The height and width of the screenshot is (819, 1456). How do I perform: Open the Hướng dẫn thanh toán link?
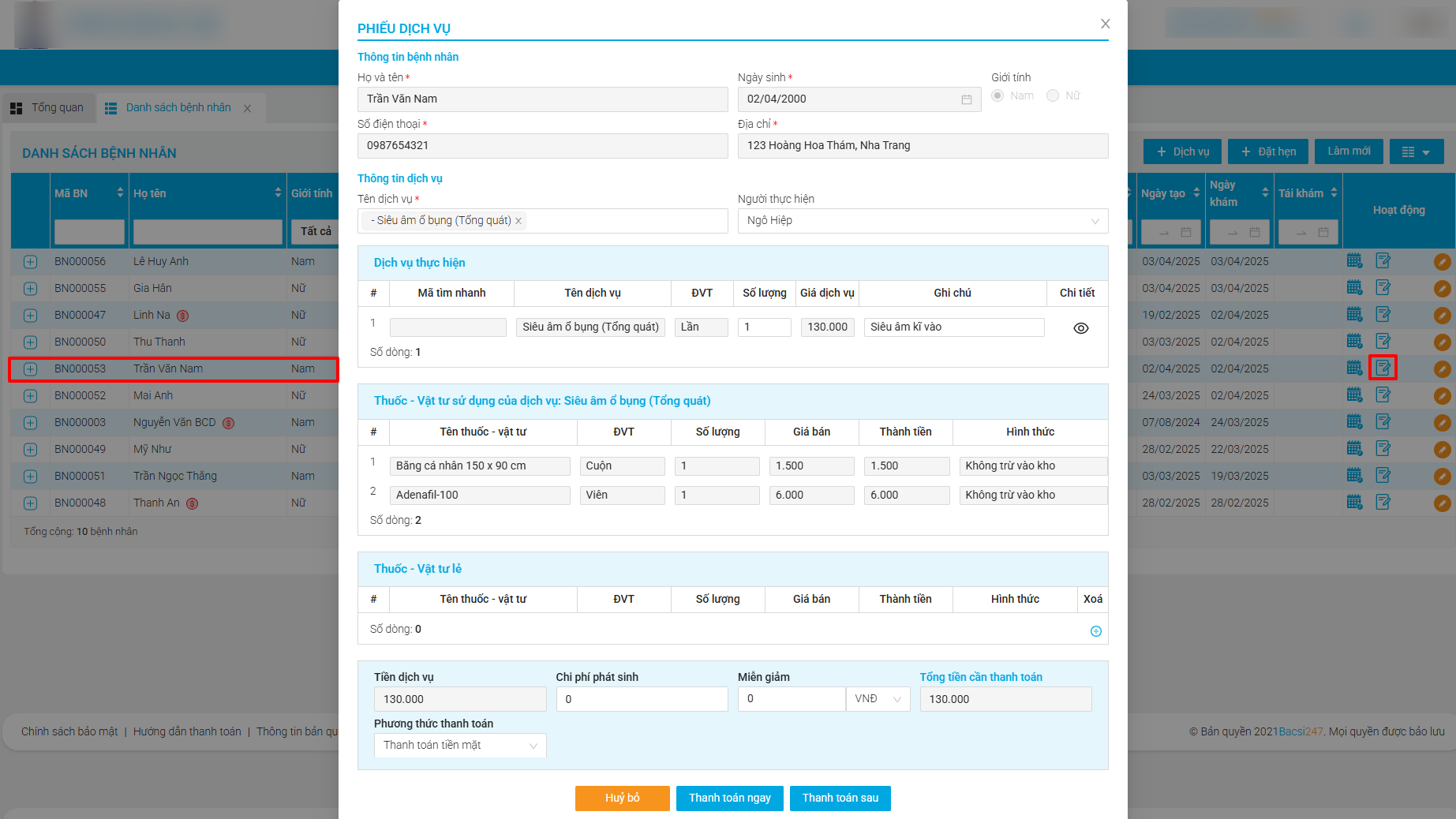coord(187,732)
